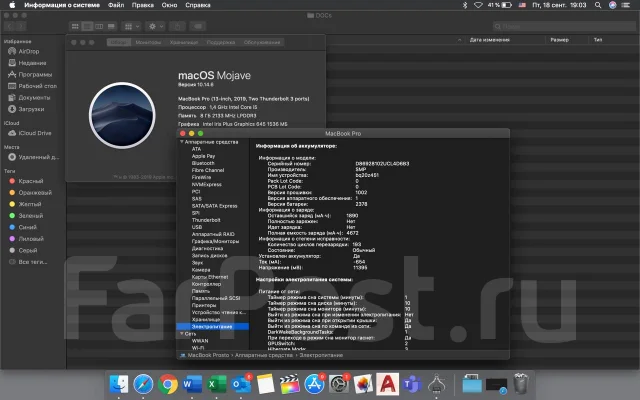This screenshot has width=640, height=400.
Task: Switch Finder to gallery view
Action: tap(111, 26)
